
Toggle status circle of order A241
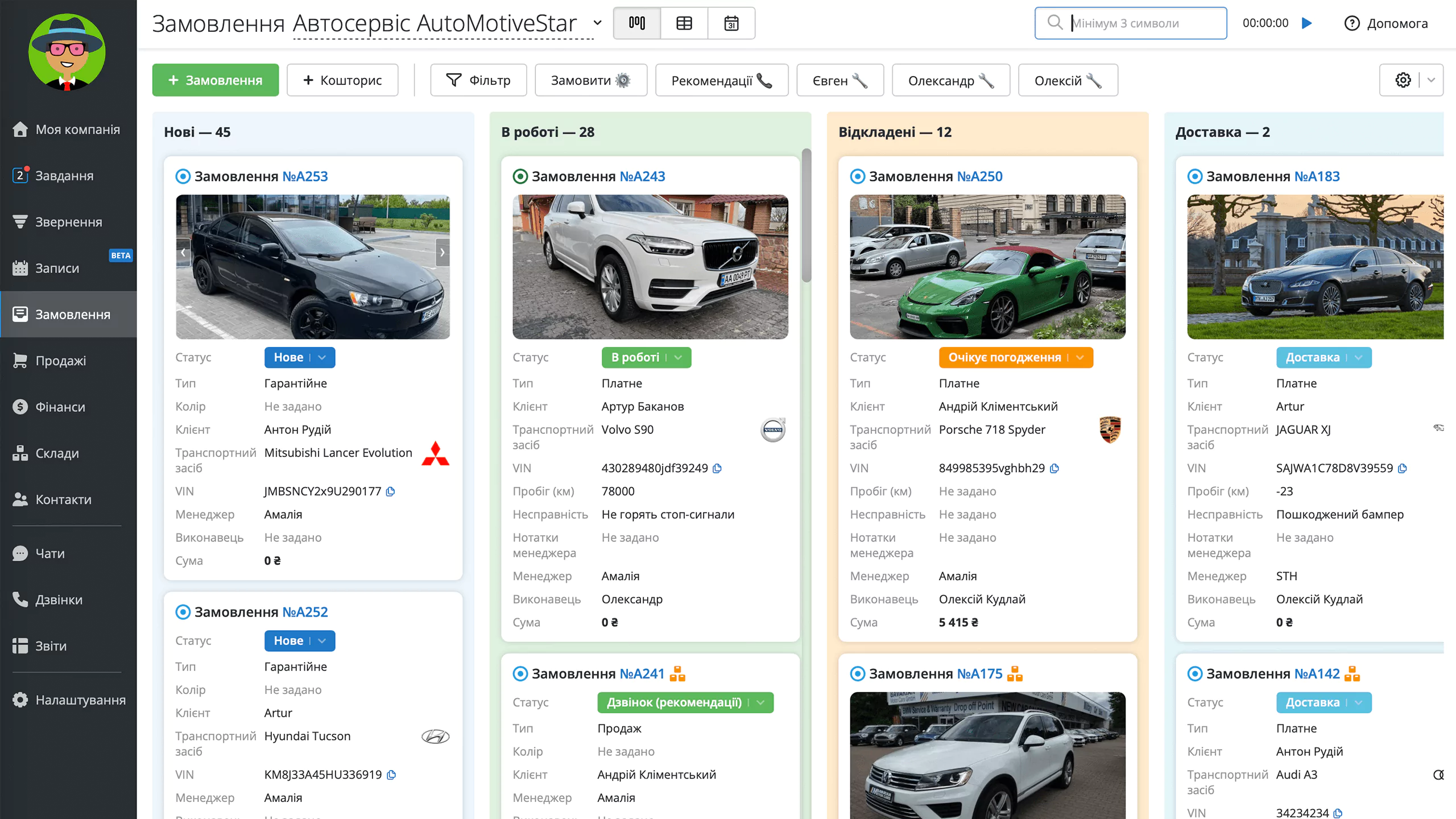520,674
